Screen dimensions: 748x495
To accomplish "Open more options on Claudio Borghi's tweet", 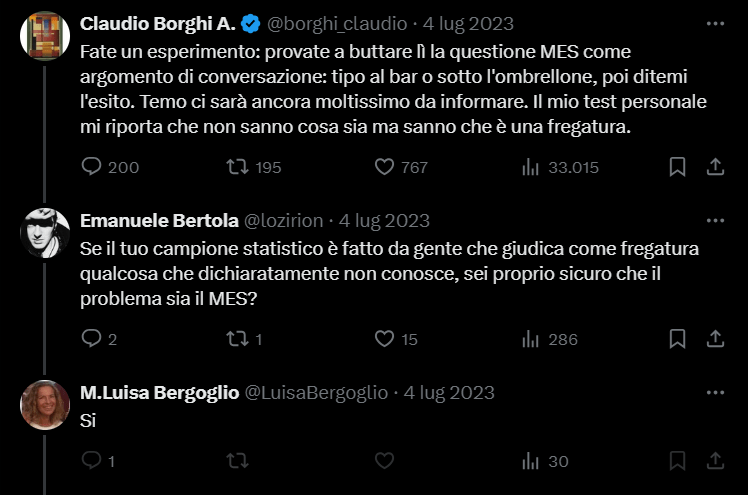I will 715,23.
